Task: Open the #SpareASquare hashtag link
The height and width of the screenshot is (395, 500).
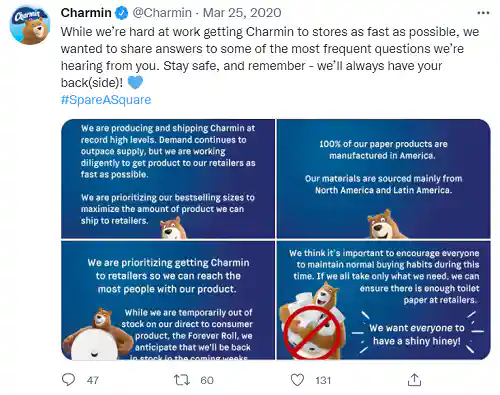Action: pos(106,100)
